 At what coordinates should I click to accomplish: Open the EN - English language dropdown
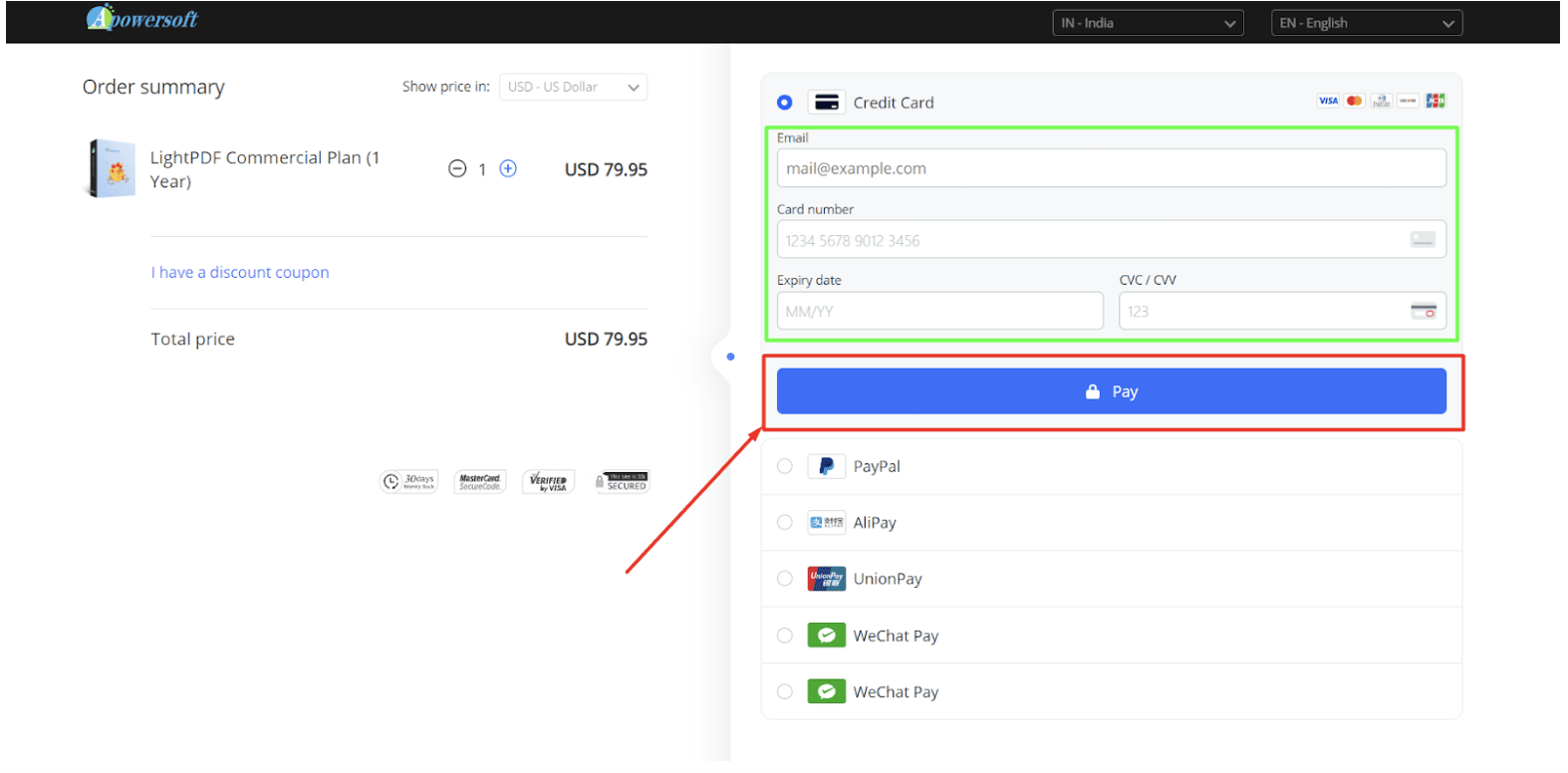[1367, 23]
